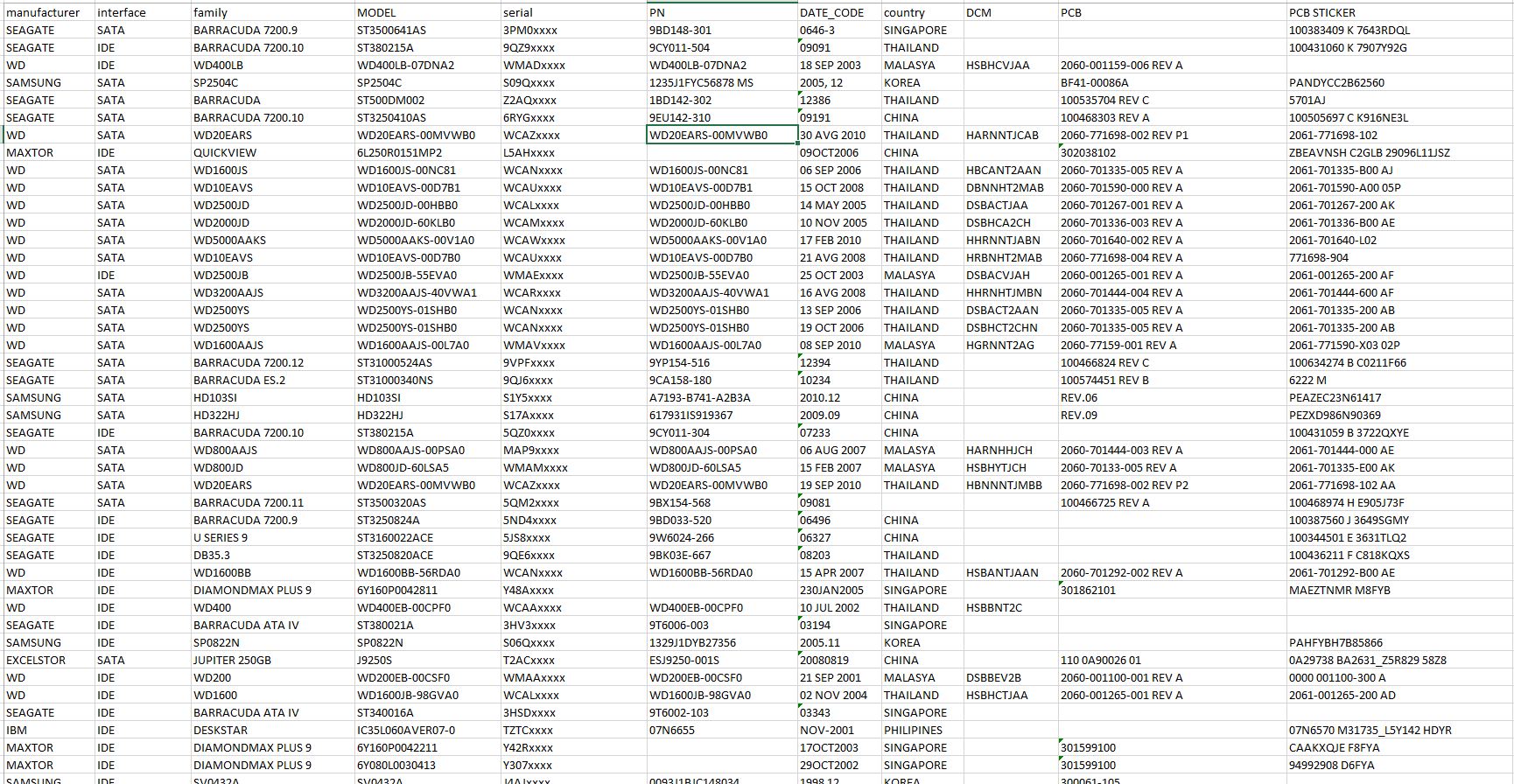
Task: Select the "18 SEP 2003" date cell
Action: click(x=839, y=65)
